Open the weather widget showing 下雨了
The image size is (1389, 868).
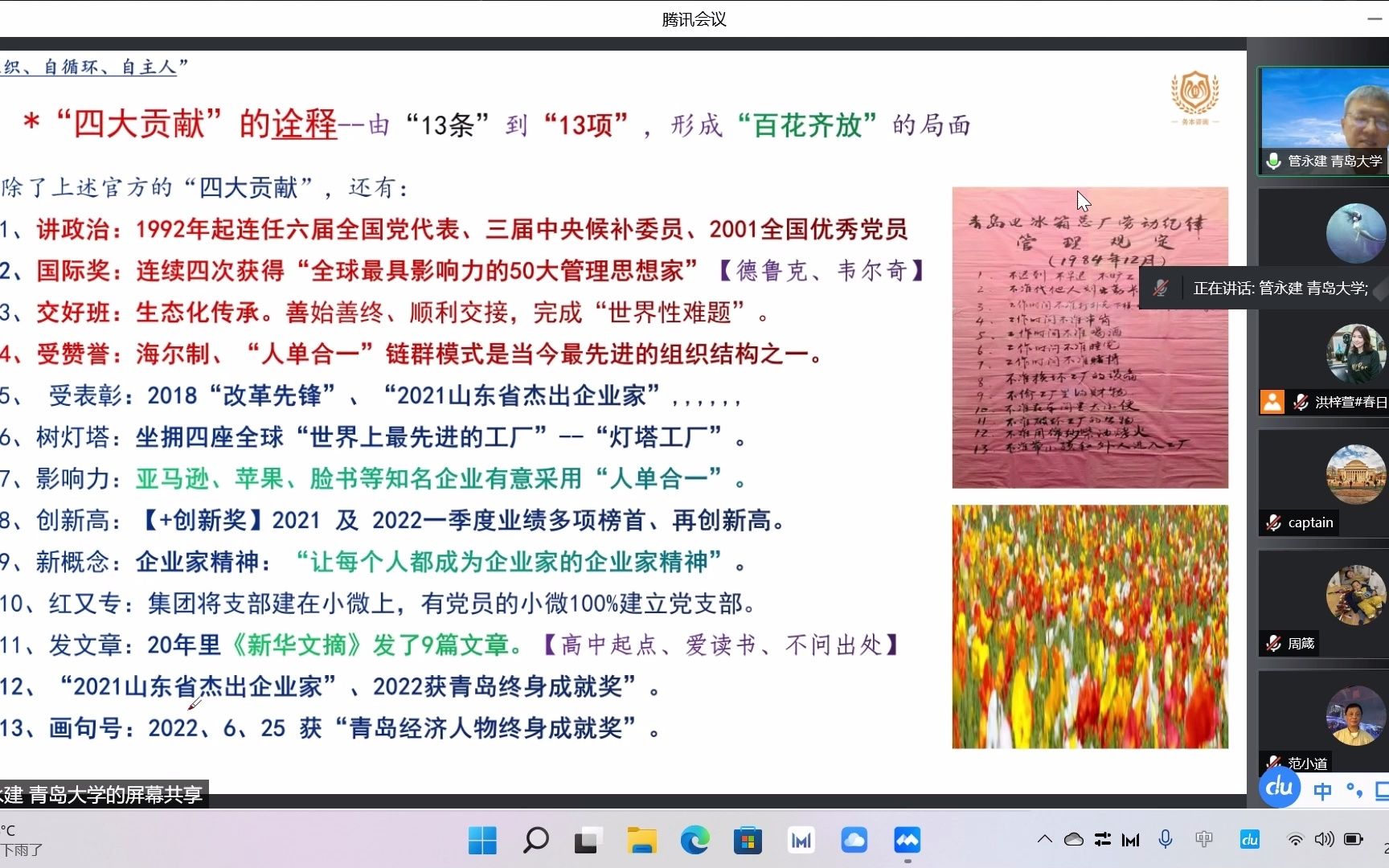pyautogui.click(x=22, y=840)
